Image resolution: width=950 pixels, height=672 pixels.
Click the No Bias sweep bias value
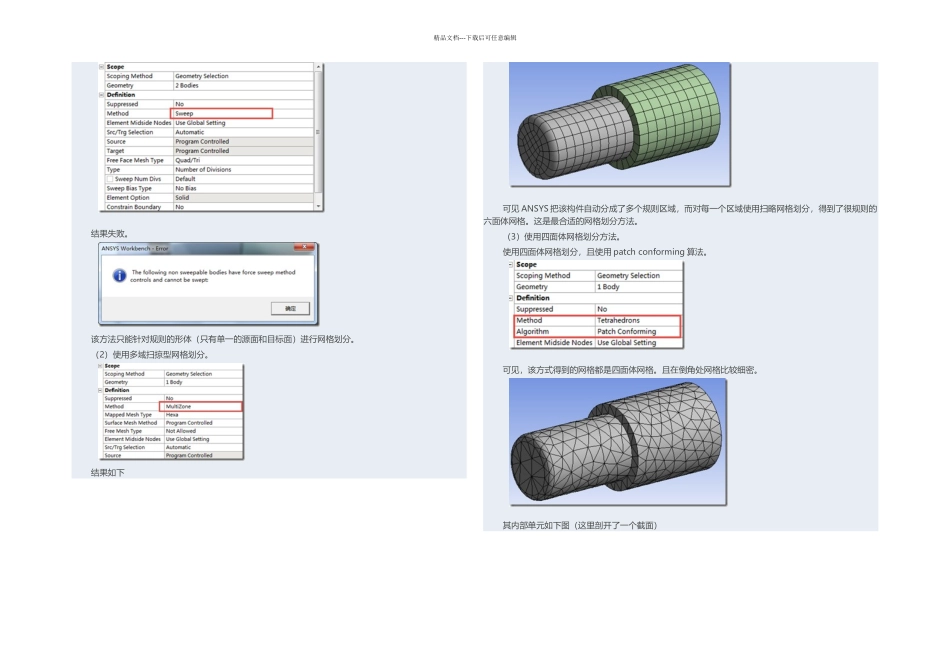pyautogui.click(x=186, y=188)
